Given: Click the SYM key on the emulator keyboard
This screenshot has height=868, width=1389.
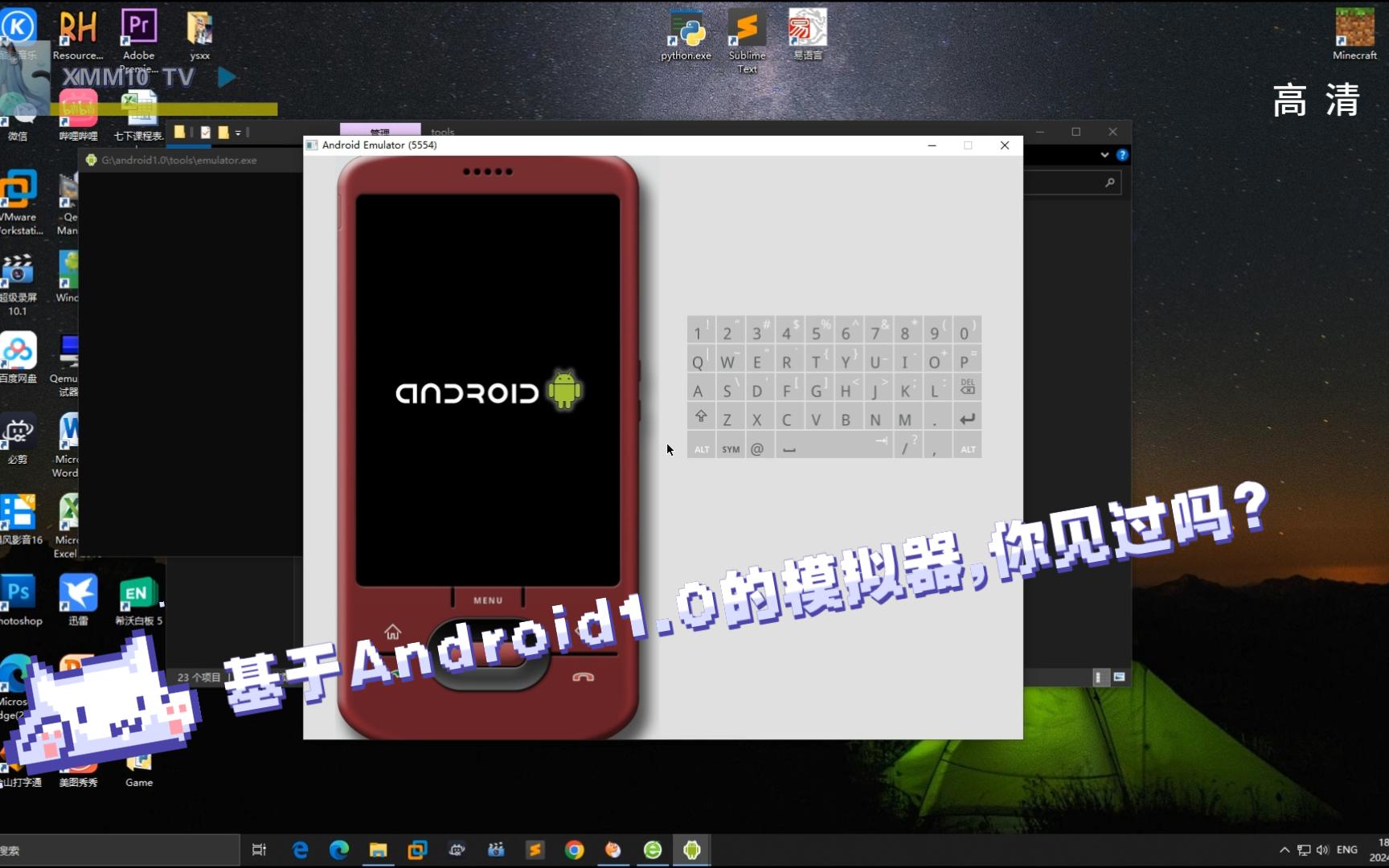Looking at the screenshot, I should (731, 447).
